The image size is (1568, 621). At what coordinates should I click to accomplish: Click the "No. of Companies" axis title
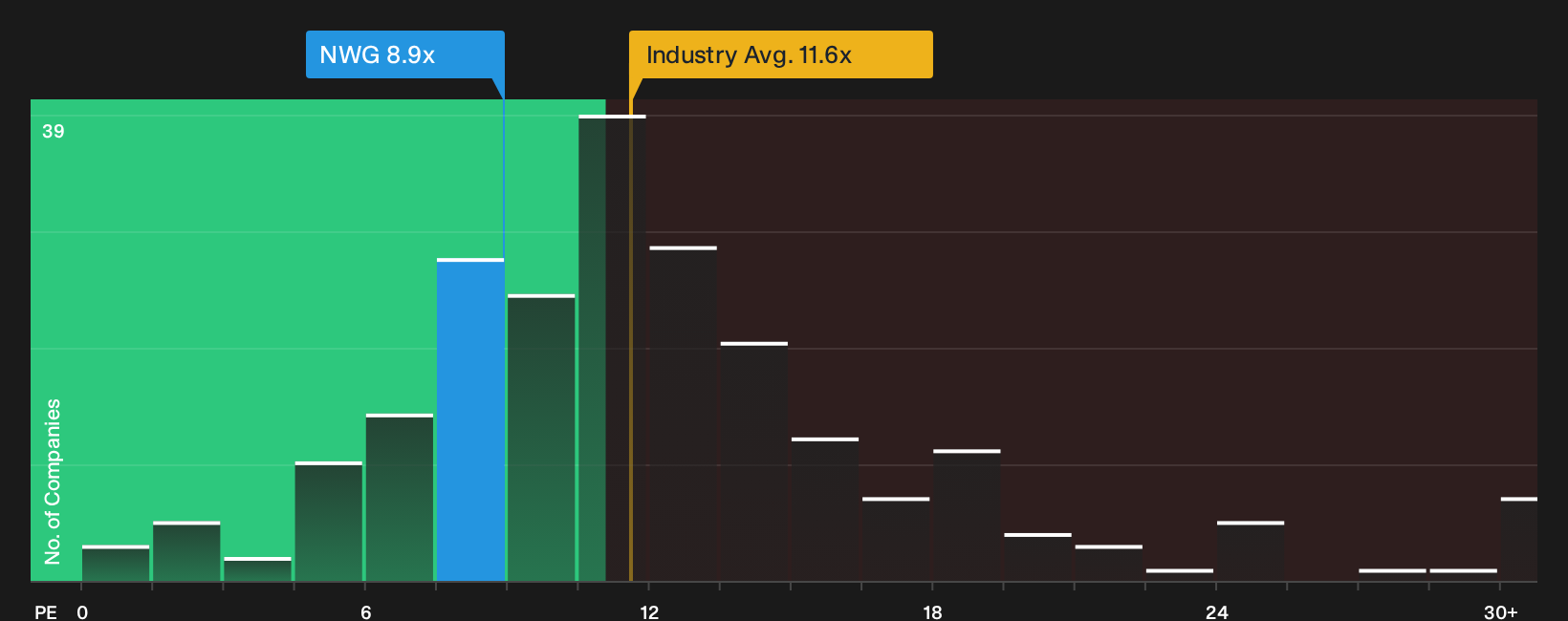tap(53, 482)
